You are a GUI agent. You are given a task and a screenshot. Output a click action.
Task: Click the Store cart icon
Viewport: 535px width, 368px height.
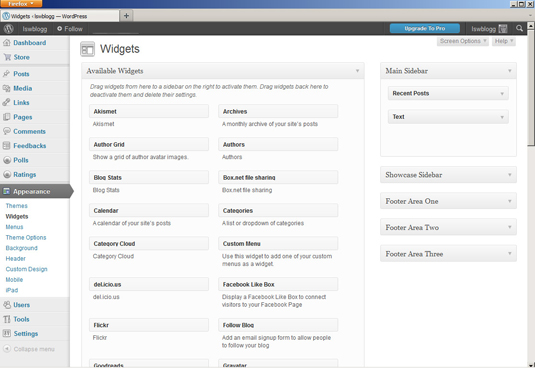tap(7, 57)
